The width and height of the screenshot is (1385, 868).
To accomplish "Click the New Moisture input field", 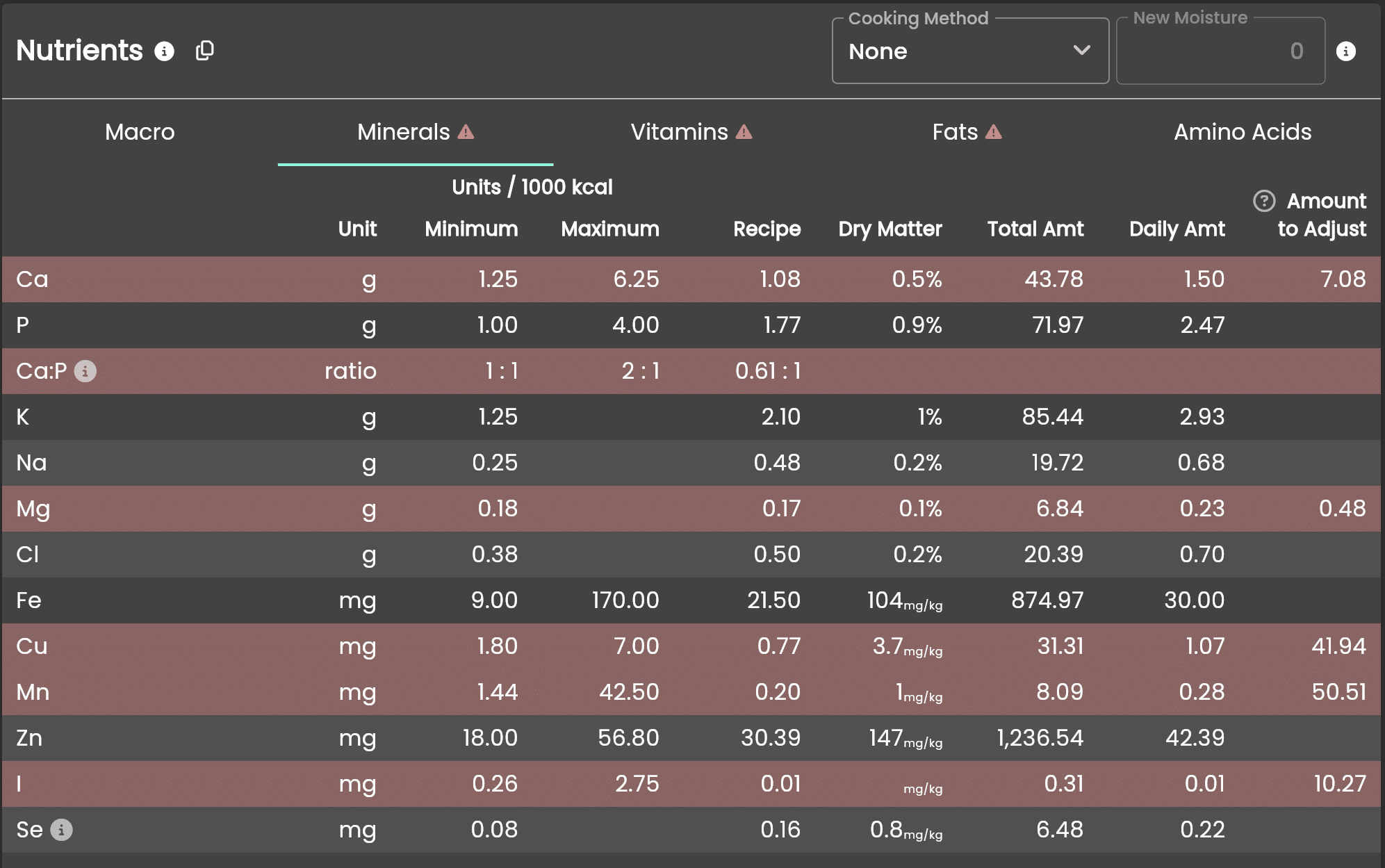I will 1220,51.
